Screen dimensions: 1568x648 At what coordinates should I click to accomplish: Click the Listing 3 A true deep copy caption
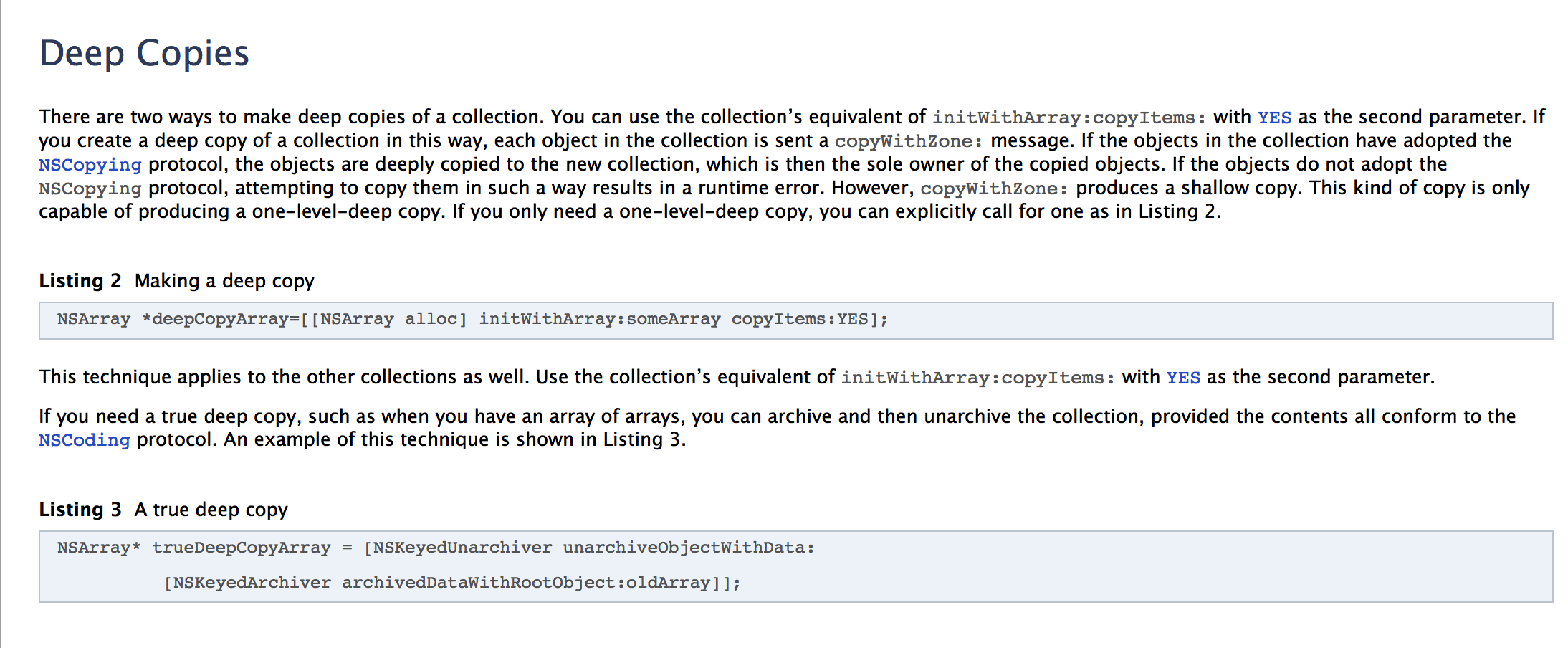tap(163, 510)
